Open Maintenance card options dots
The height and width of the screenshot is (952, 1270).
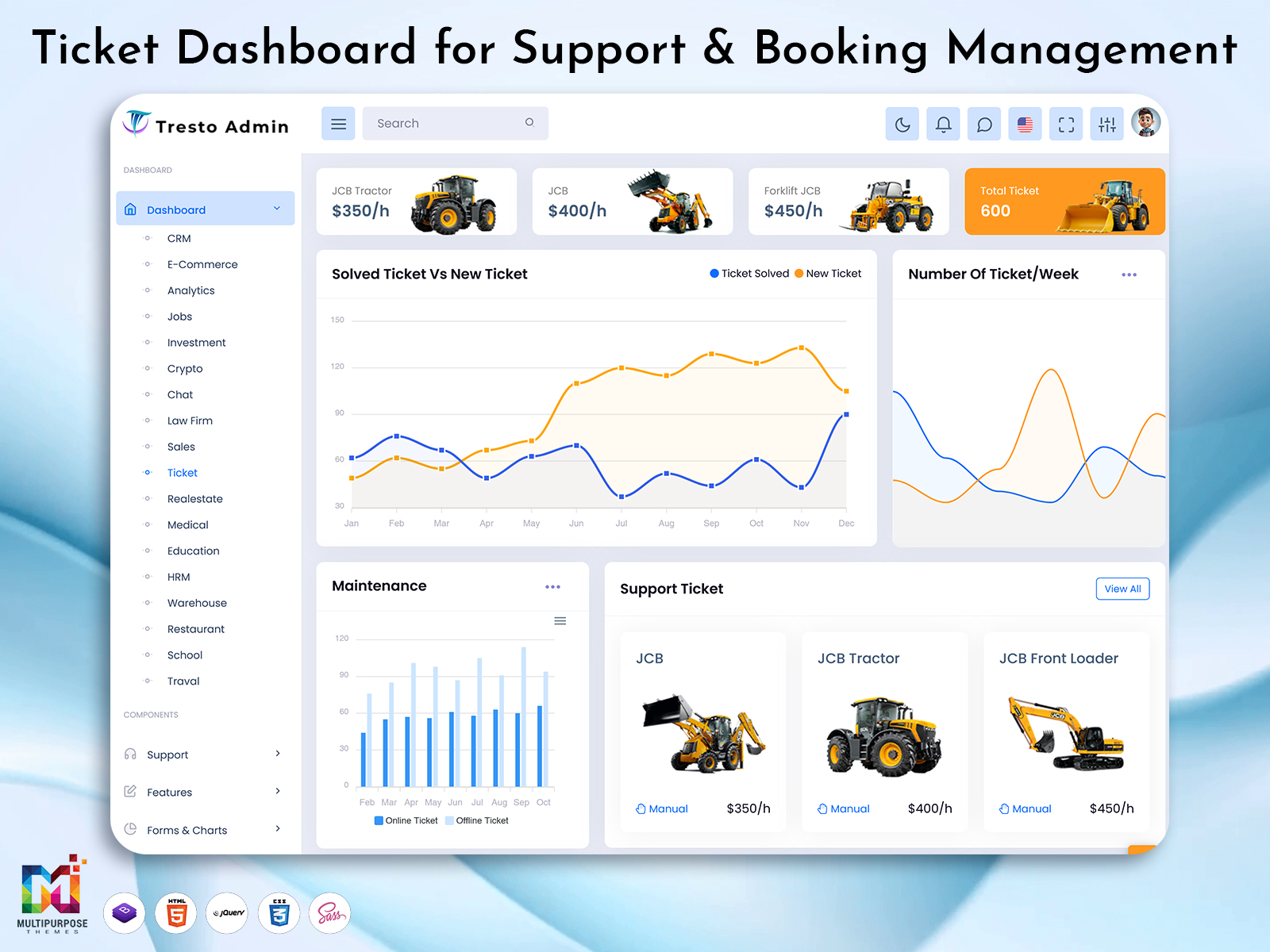[552, 587]
